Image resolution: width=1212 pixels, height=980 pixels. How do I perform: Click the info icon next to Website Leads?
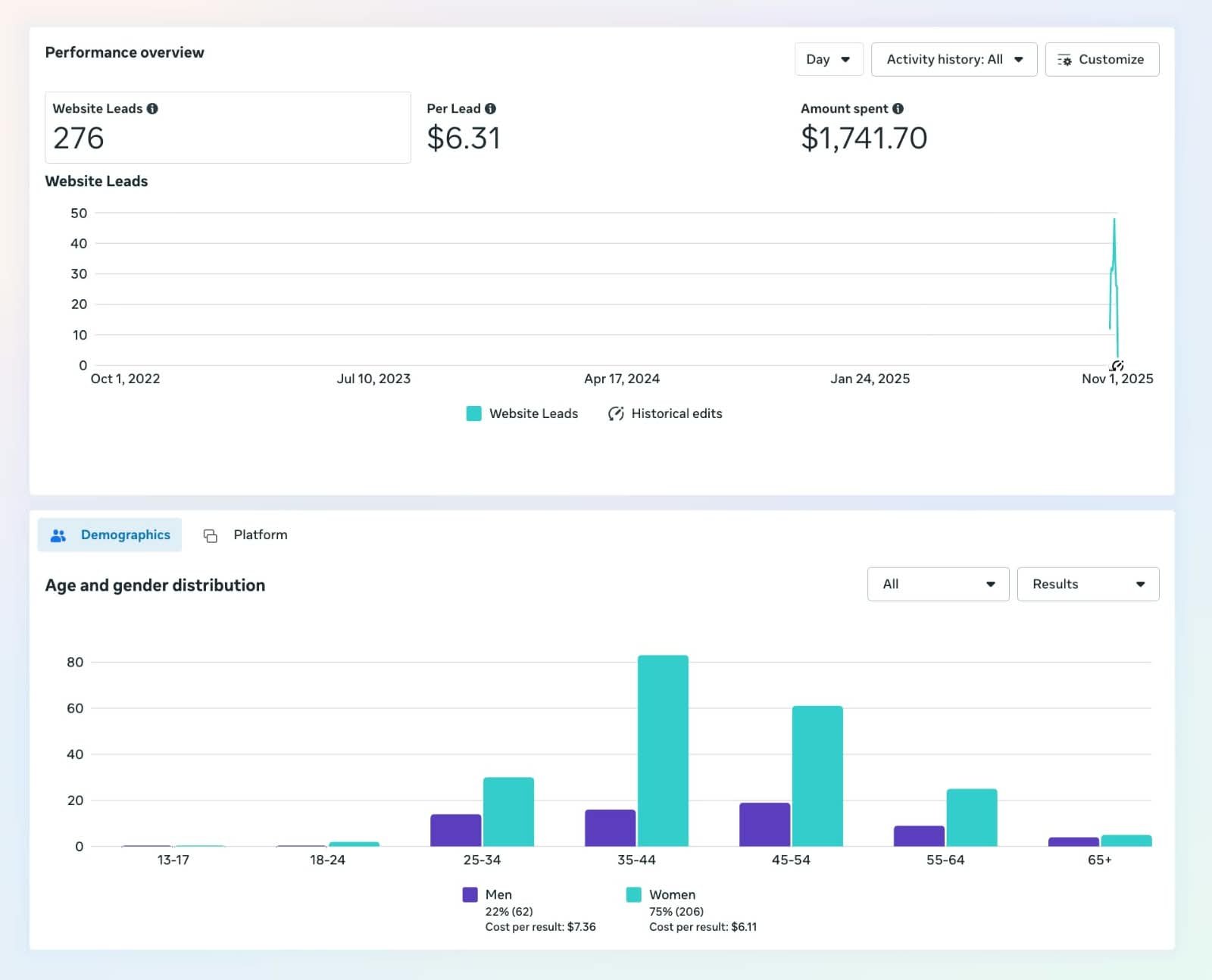(x=152, y=108)
